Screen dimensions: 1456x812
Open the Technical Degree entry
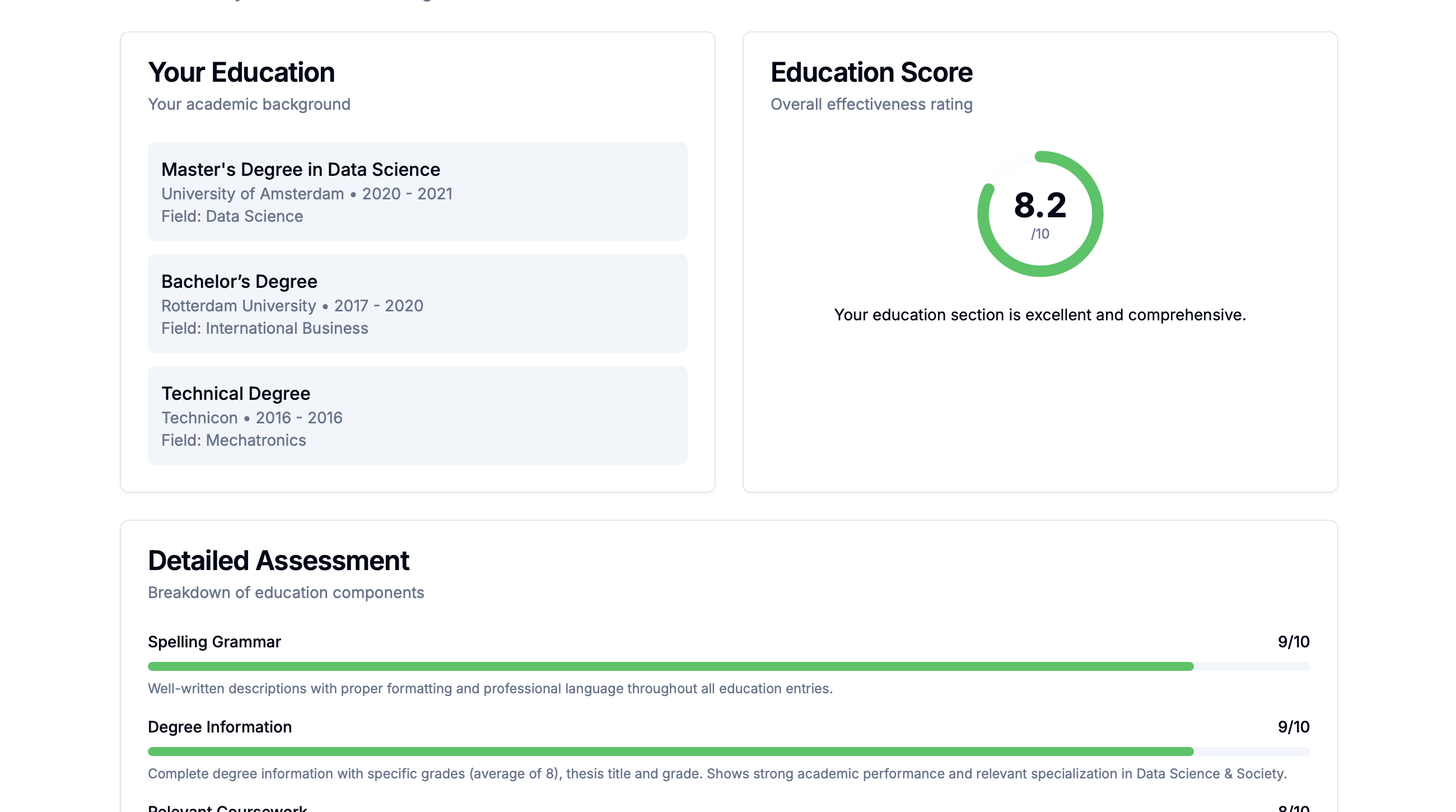pyautogui.click(x=417, y=416)
